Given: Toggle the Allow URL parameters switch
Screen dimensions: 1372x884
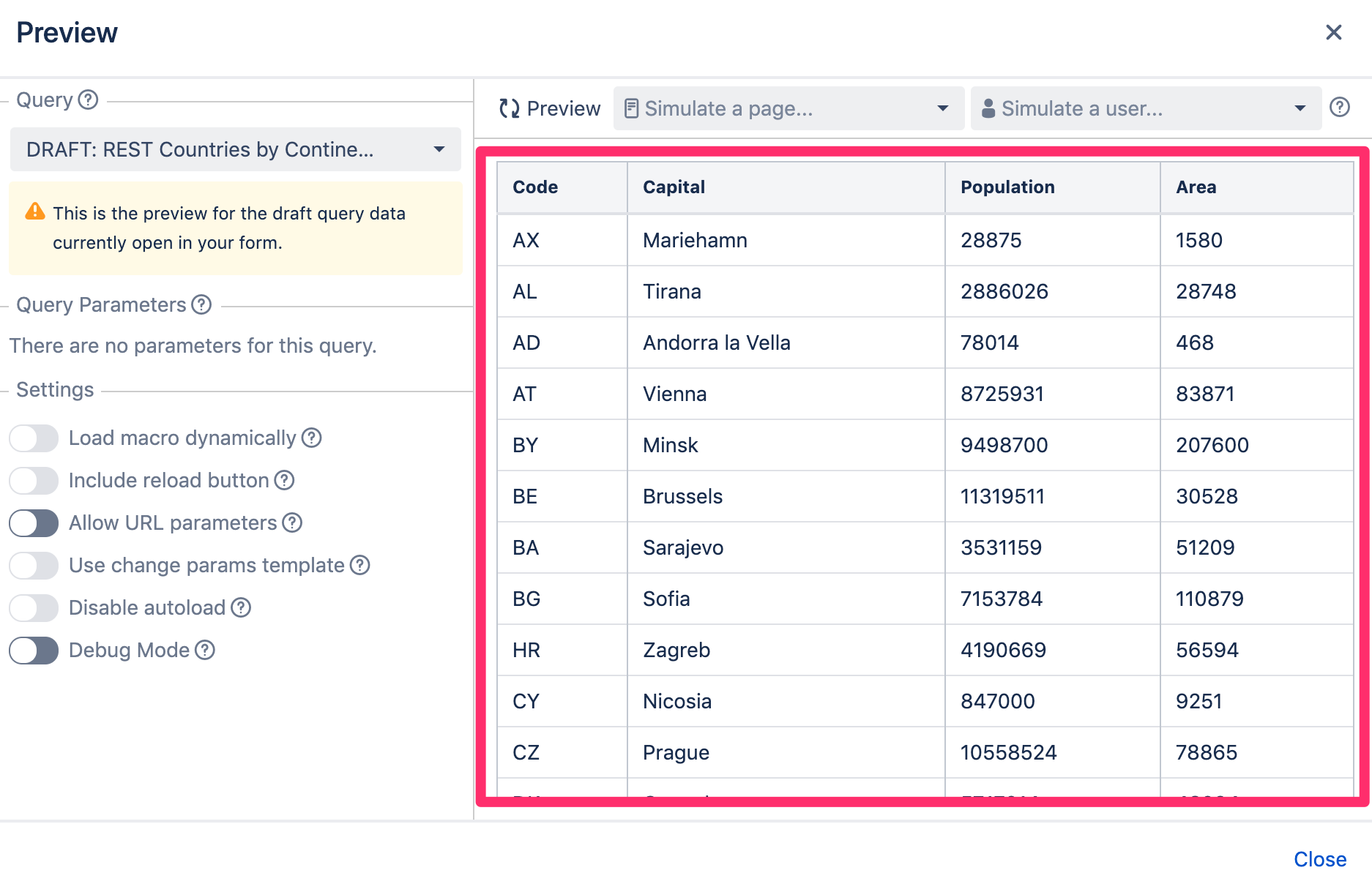Looking at the screenshot, I should [34, 523].
